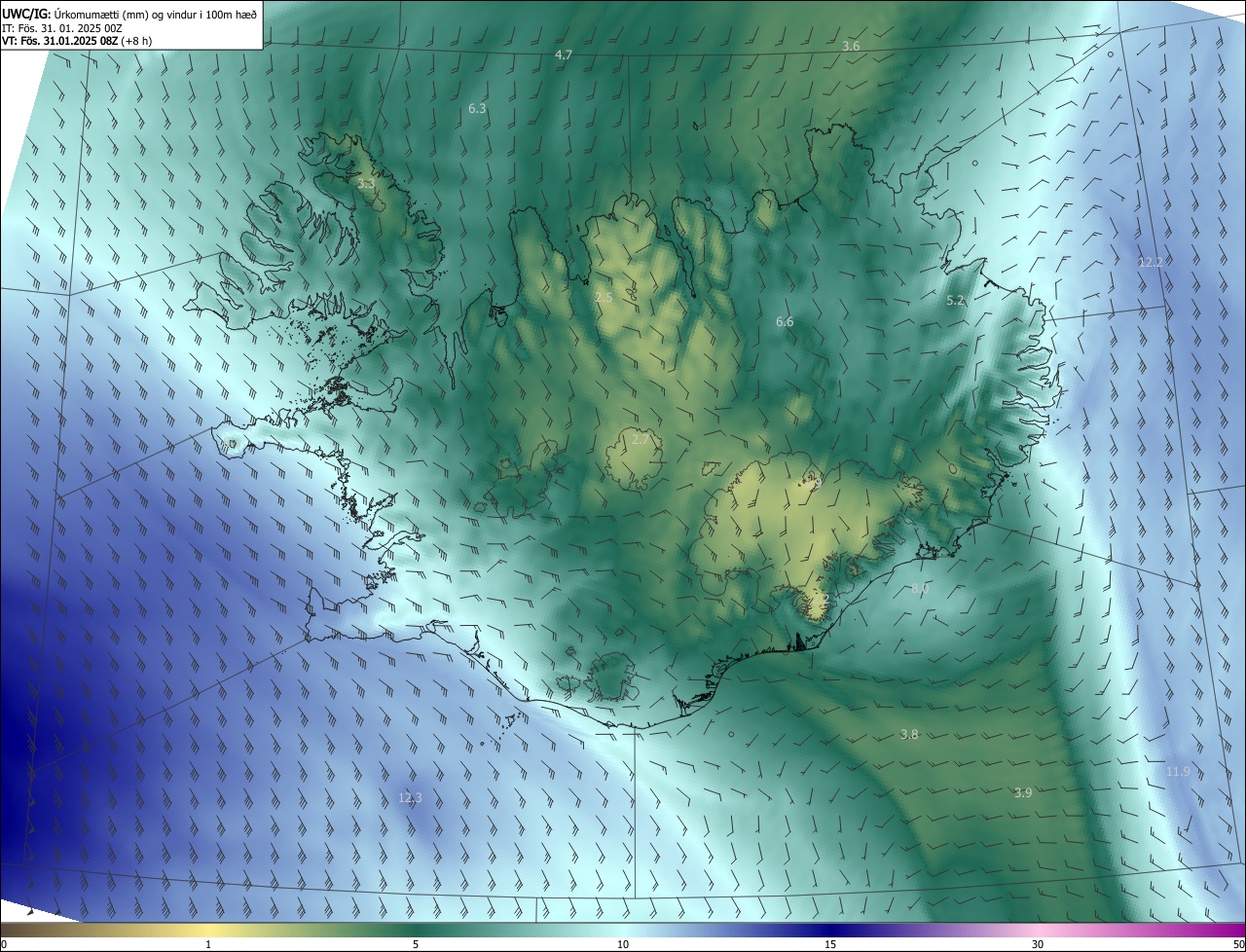Viewport: 1246px width, 952px height.
Task: Click the 8.0 value label on the map
Action: point(920,589)
